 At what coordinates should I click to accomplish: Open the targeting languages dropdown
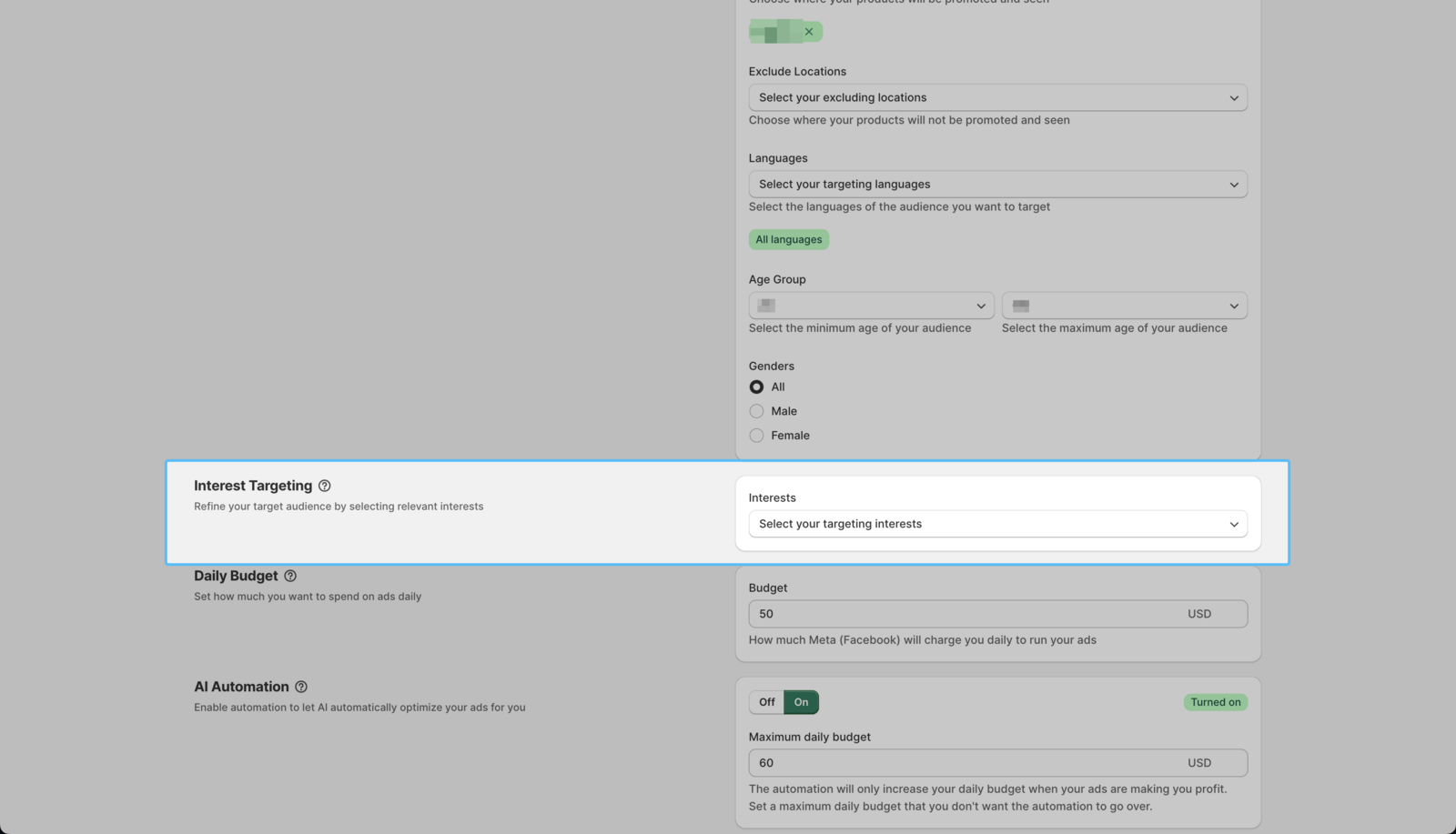997,184
